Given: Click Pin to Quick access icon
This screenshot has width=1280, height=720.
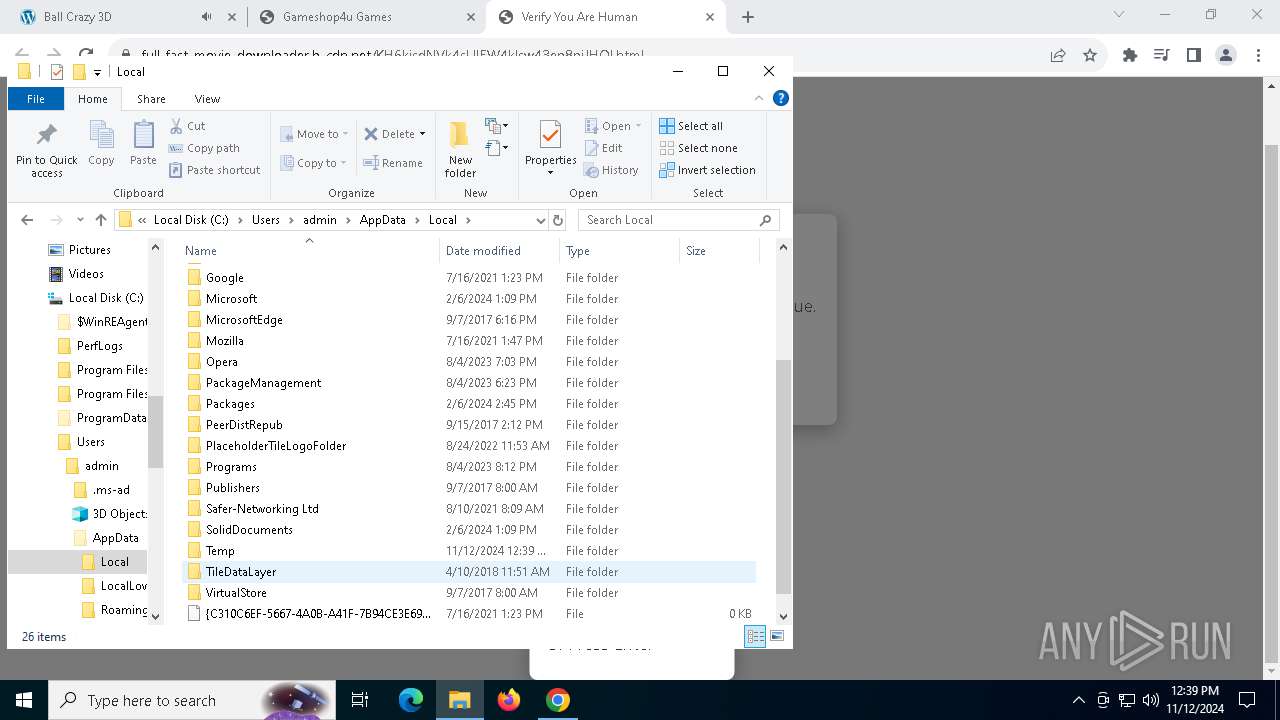Looking at the screenshot, I should [x=46, y=150].
